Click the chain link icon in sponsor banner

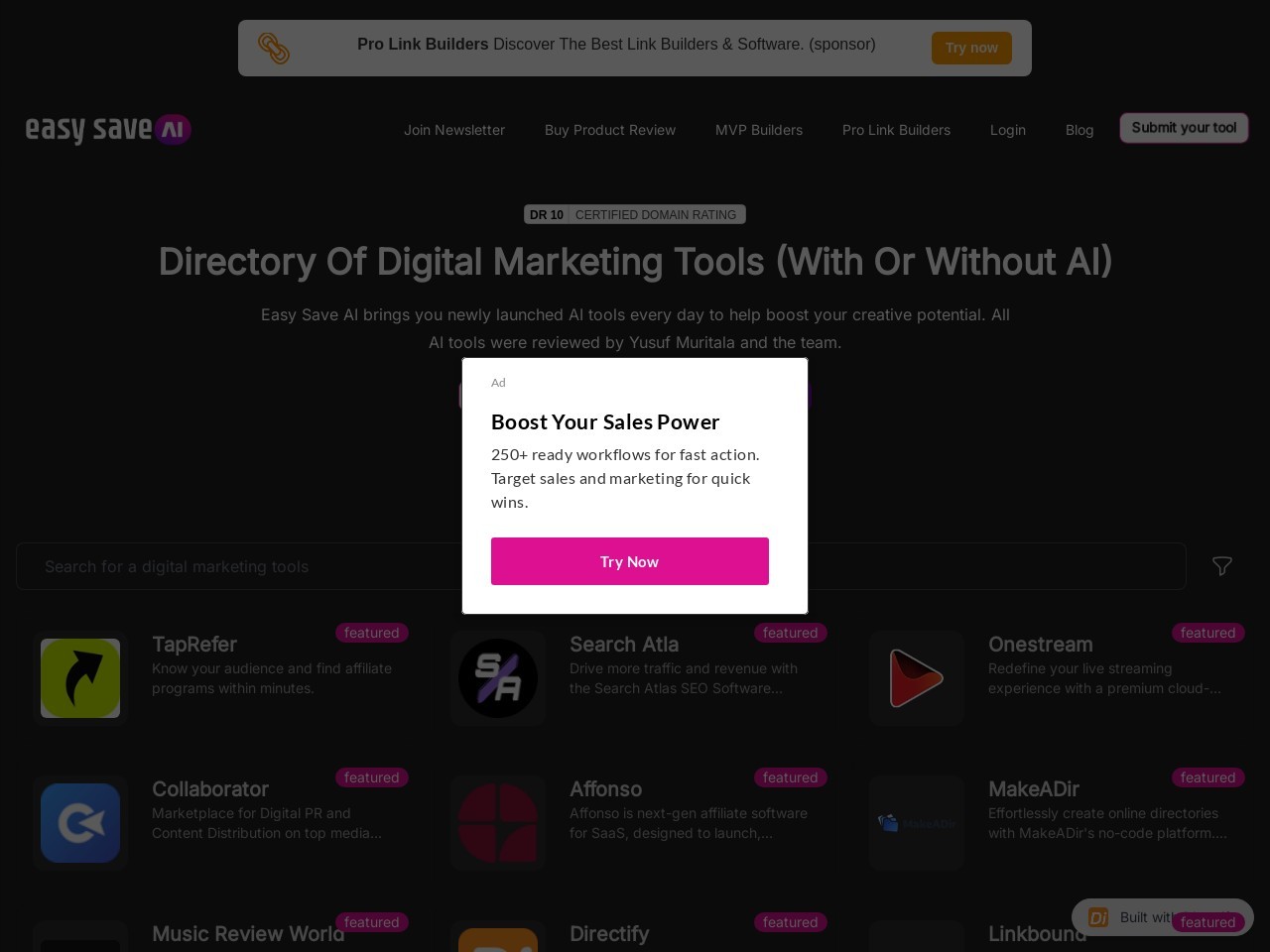click(274, 48)
